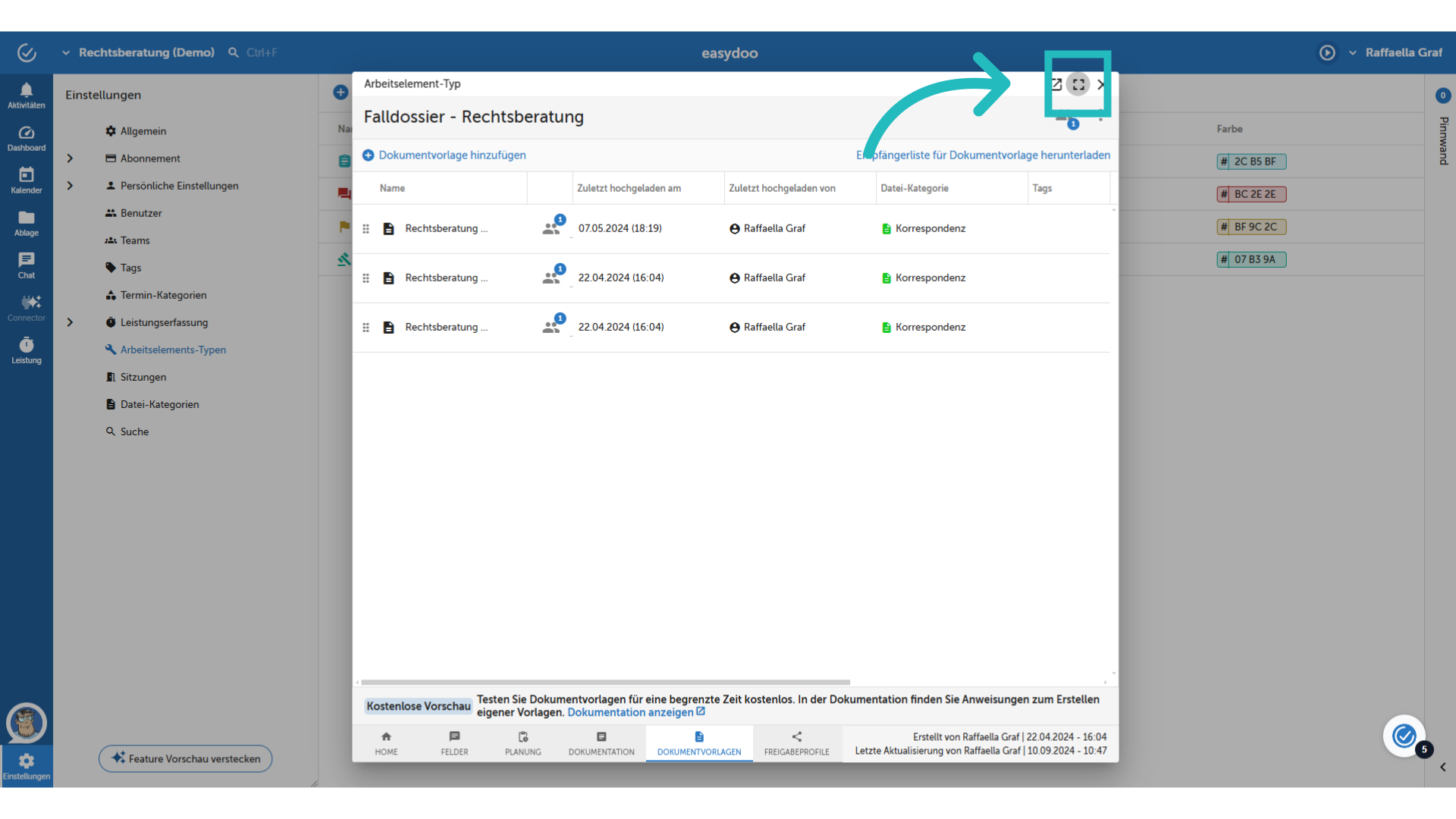Click the easydoo help widget with badge 5

1404,735
